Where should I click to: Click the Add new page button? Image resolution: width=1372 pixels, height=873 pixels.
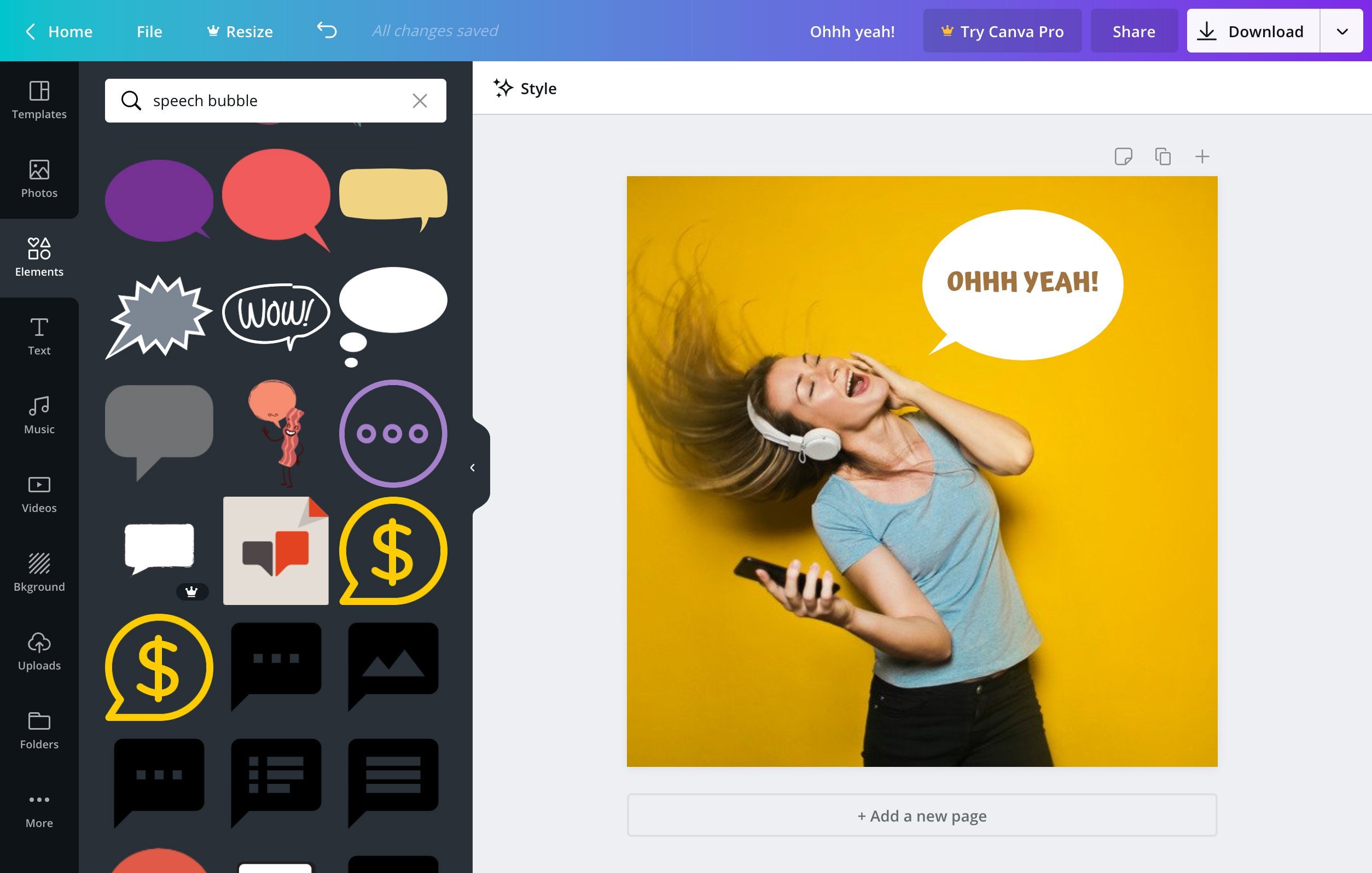tap(921, 815)
